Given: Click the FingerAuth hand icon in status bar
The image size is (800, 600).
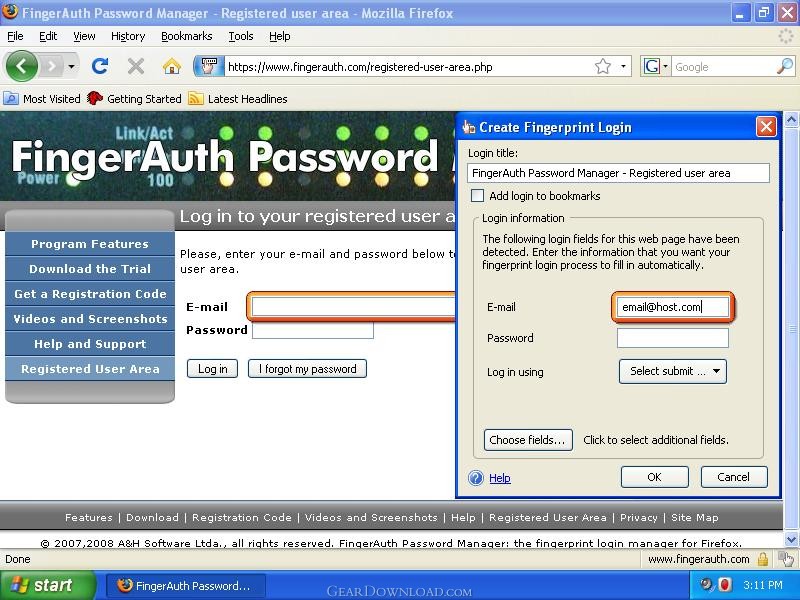Looking at the screenshot, I should tap(786, 559).
